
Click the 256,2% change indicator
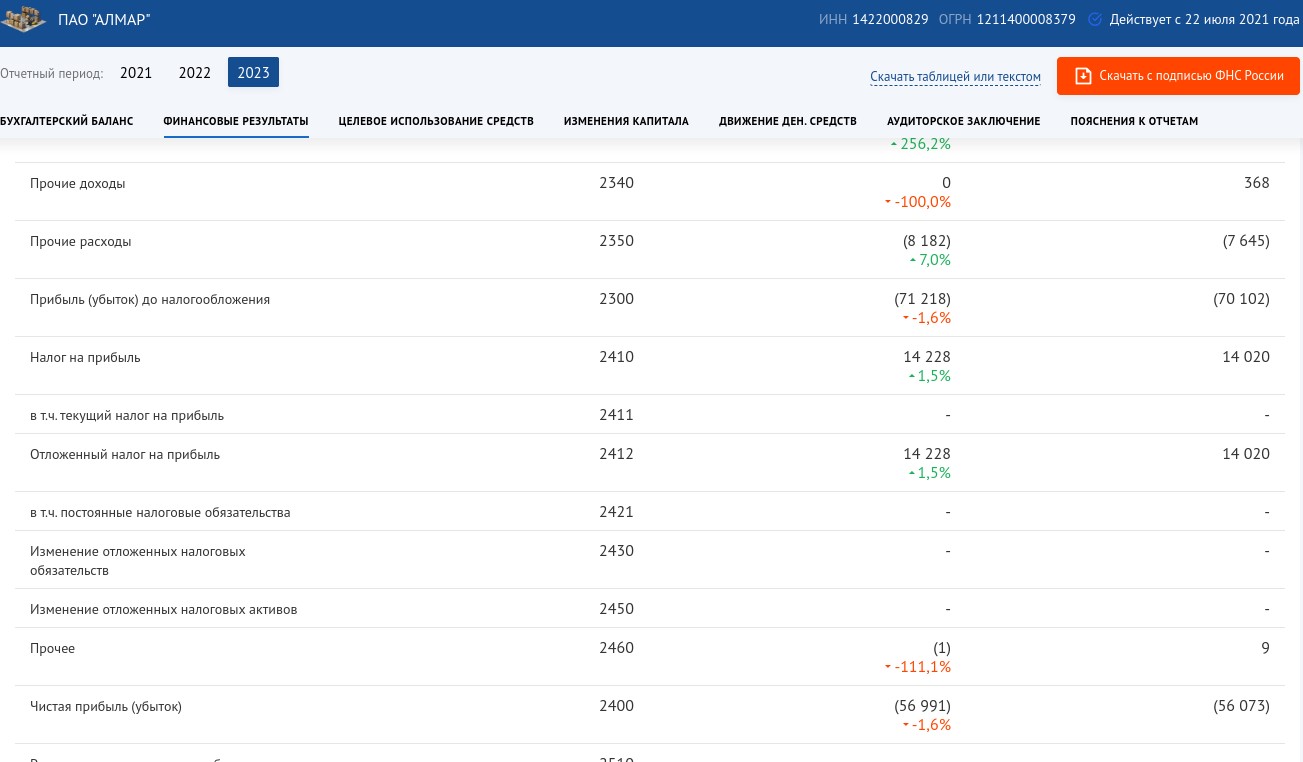[921, 144]
